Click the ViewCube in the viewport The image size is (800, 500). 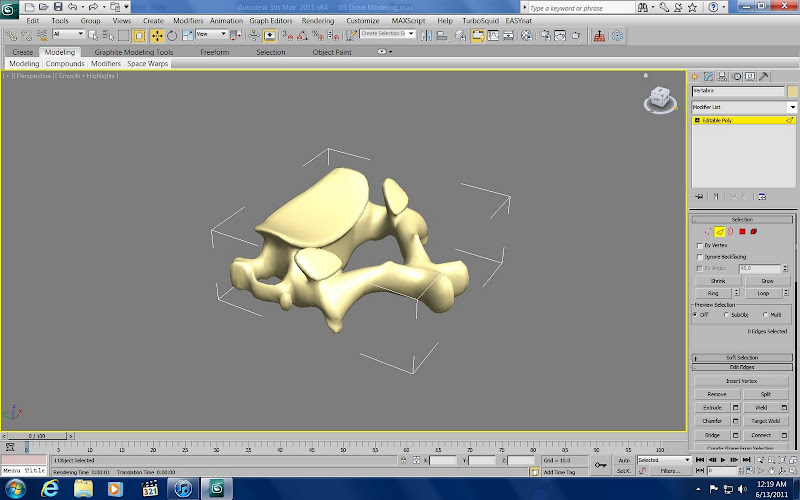tap(660, 98)
